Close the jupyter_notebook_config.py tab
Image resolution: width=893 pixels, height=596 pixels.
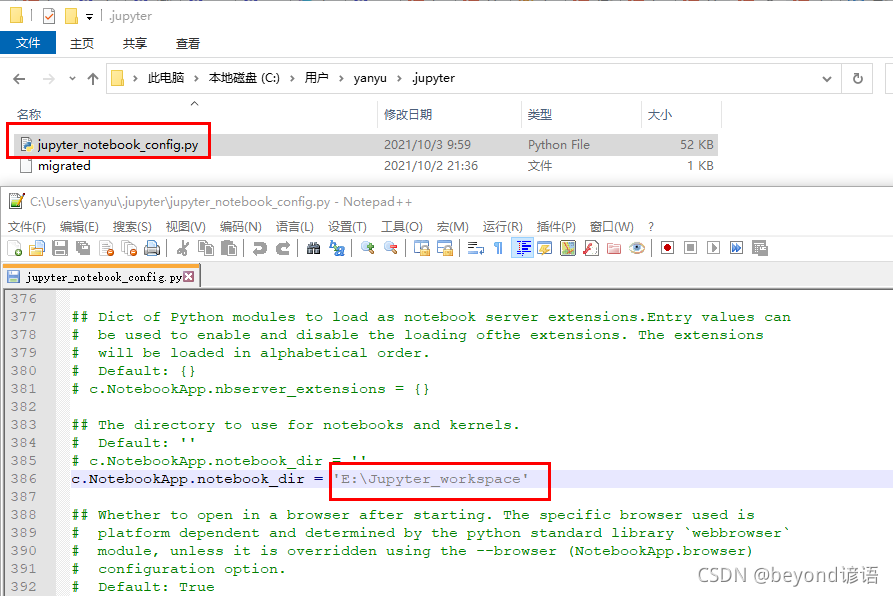pos(189,277)
